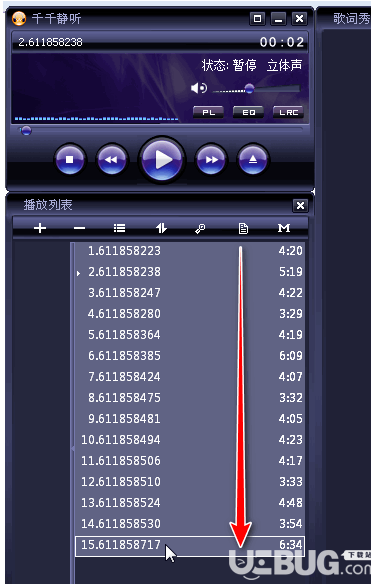Select track 7.611858424
This screenshot has width=378, height=584.
[x=190, y=377]
